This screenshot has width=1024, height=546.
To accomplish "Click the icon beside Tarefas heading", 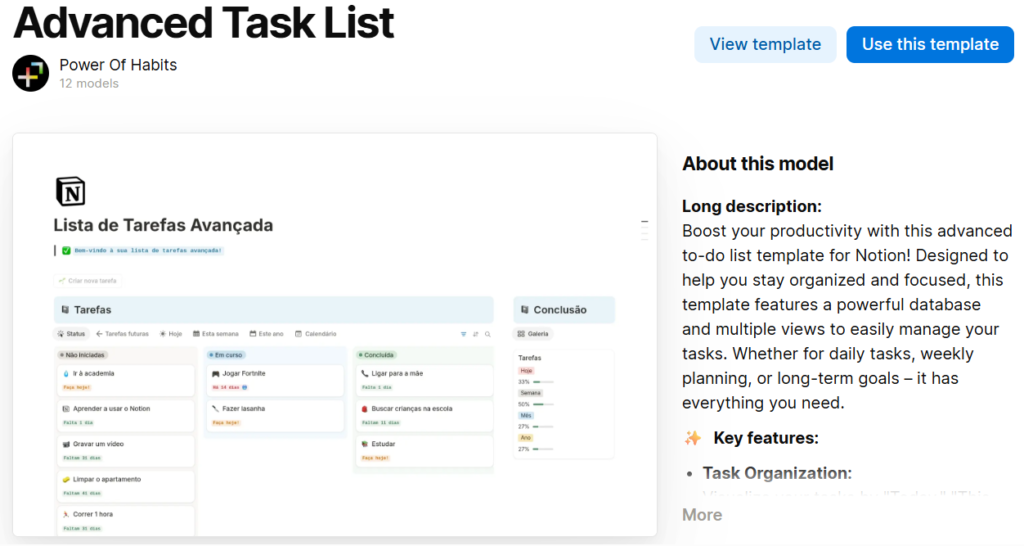I will (65, 310).
